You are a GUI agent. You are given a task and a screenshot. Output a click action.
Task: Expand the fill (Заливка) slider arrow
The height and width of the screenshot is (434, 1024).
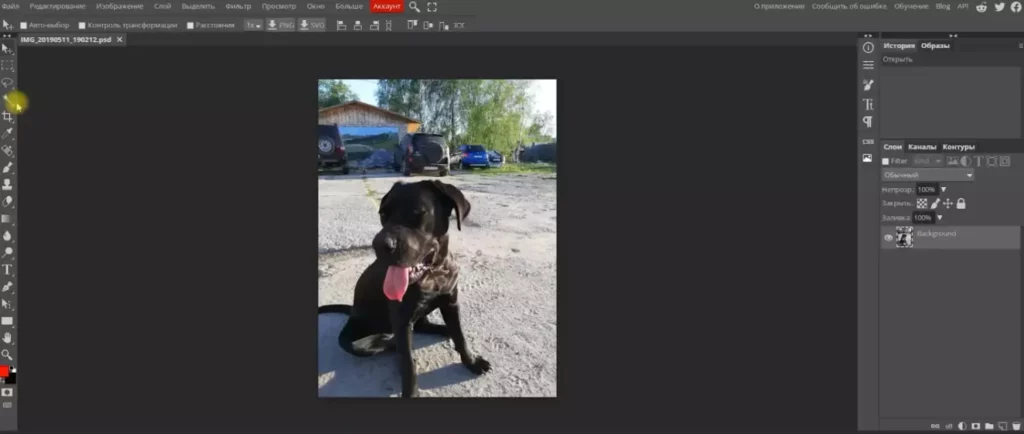[940, 217]
